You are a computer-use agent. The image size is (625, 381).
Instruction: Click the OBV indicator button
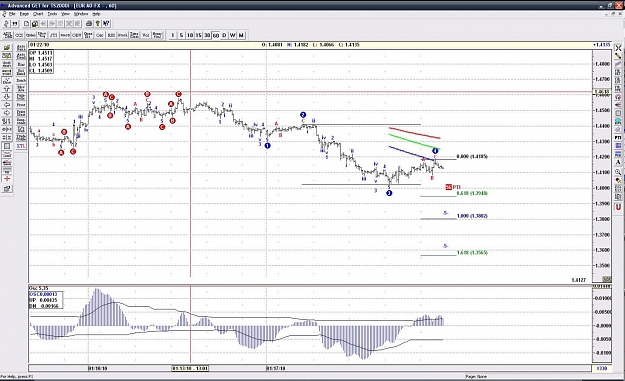click(x=77, y=35)
